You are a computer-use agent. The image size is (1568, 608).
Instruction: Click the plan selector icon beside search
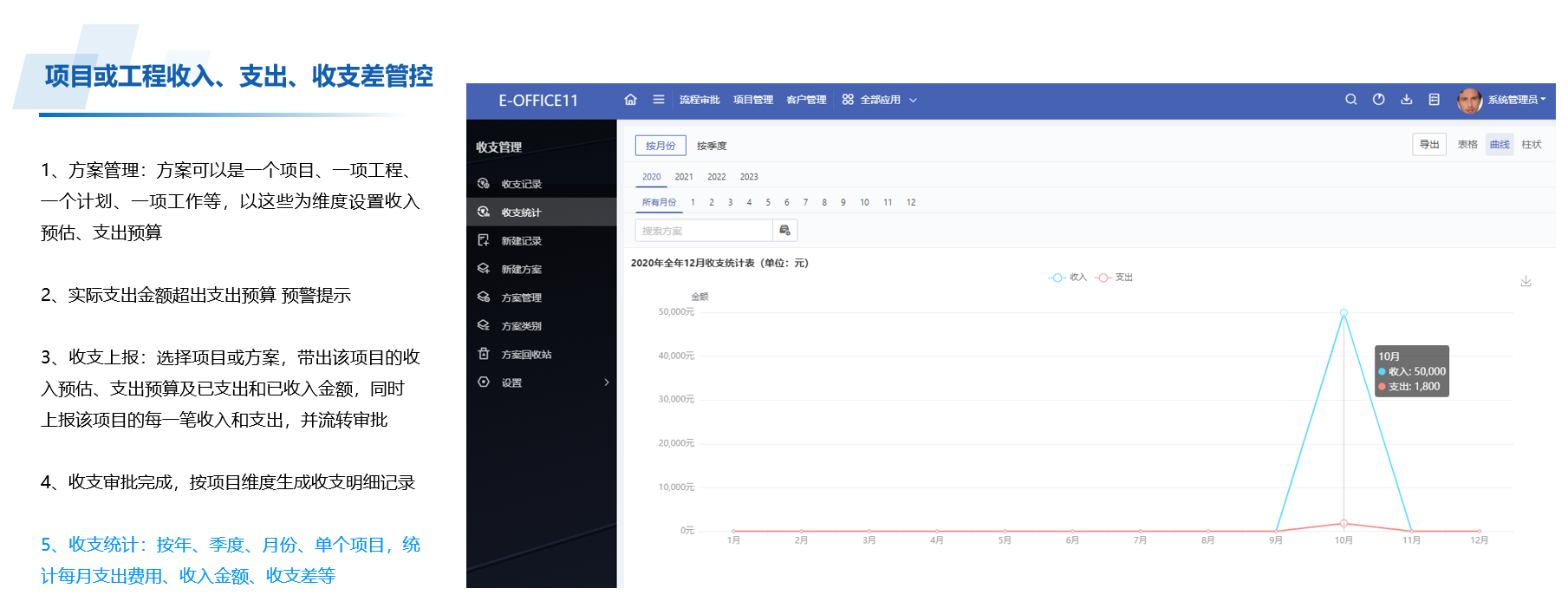[x=784, y=230]
